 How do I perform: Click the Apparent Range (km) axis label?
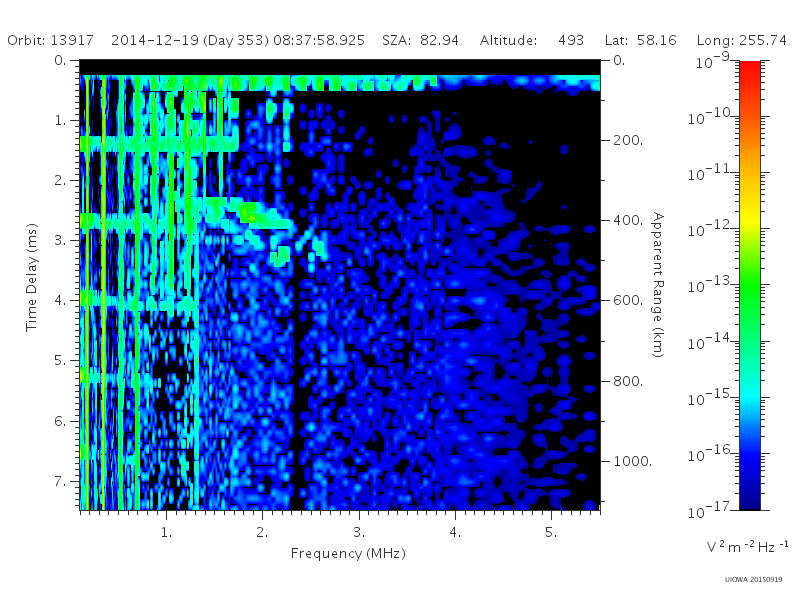658,285
